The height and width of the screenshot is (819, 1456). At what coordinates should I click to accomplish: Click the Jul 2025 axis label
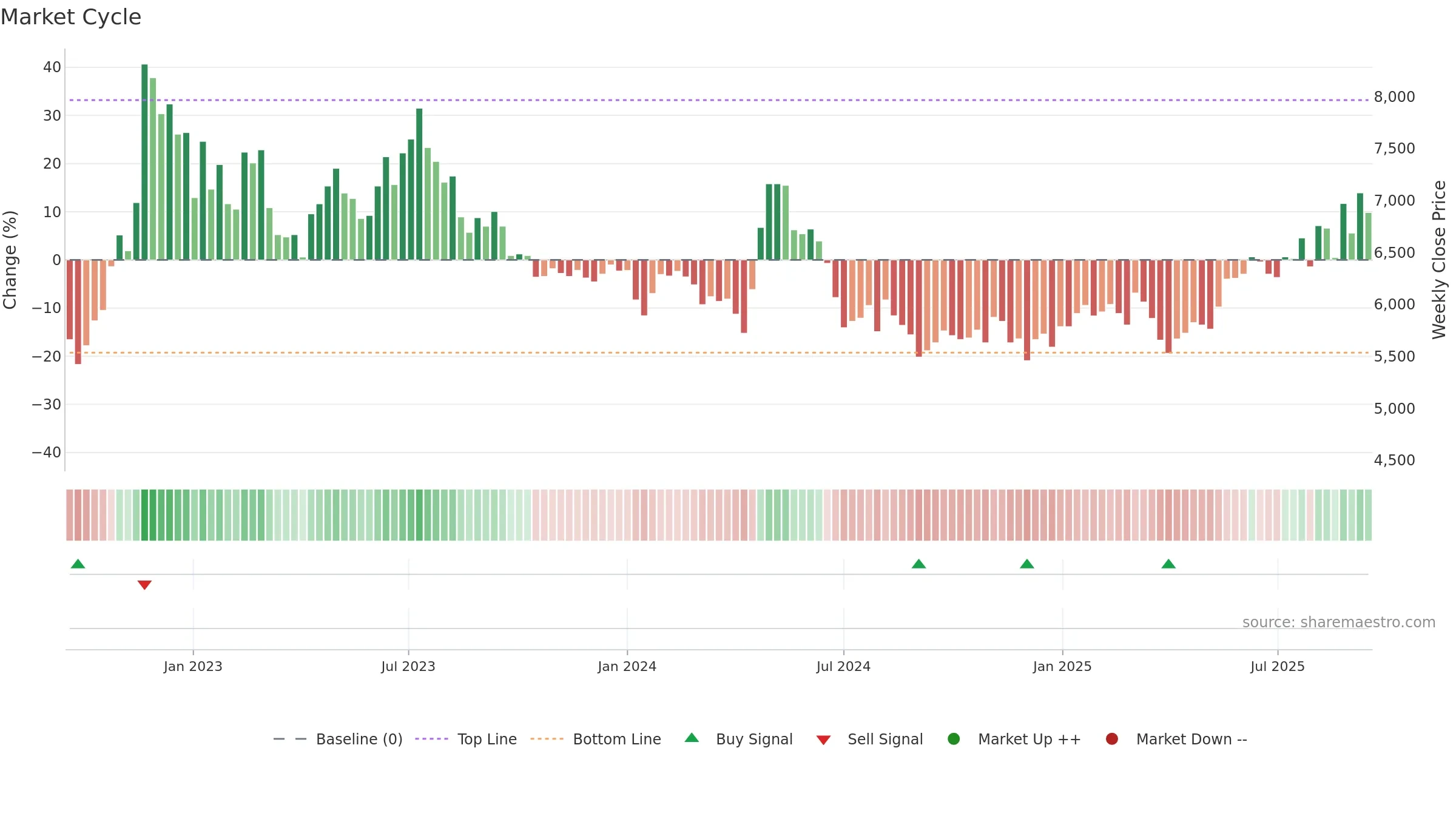1278,667
